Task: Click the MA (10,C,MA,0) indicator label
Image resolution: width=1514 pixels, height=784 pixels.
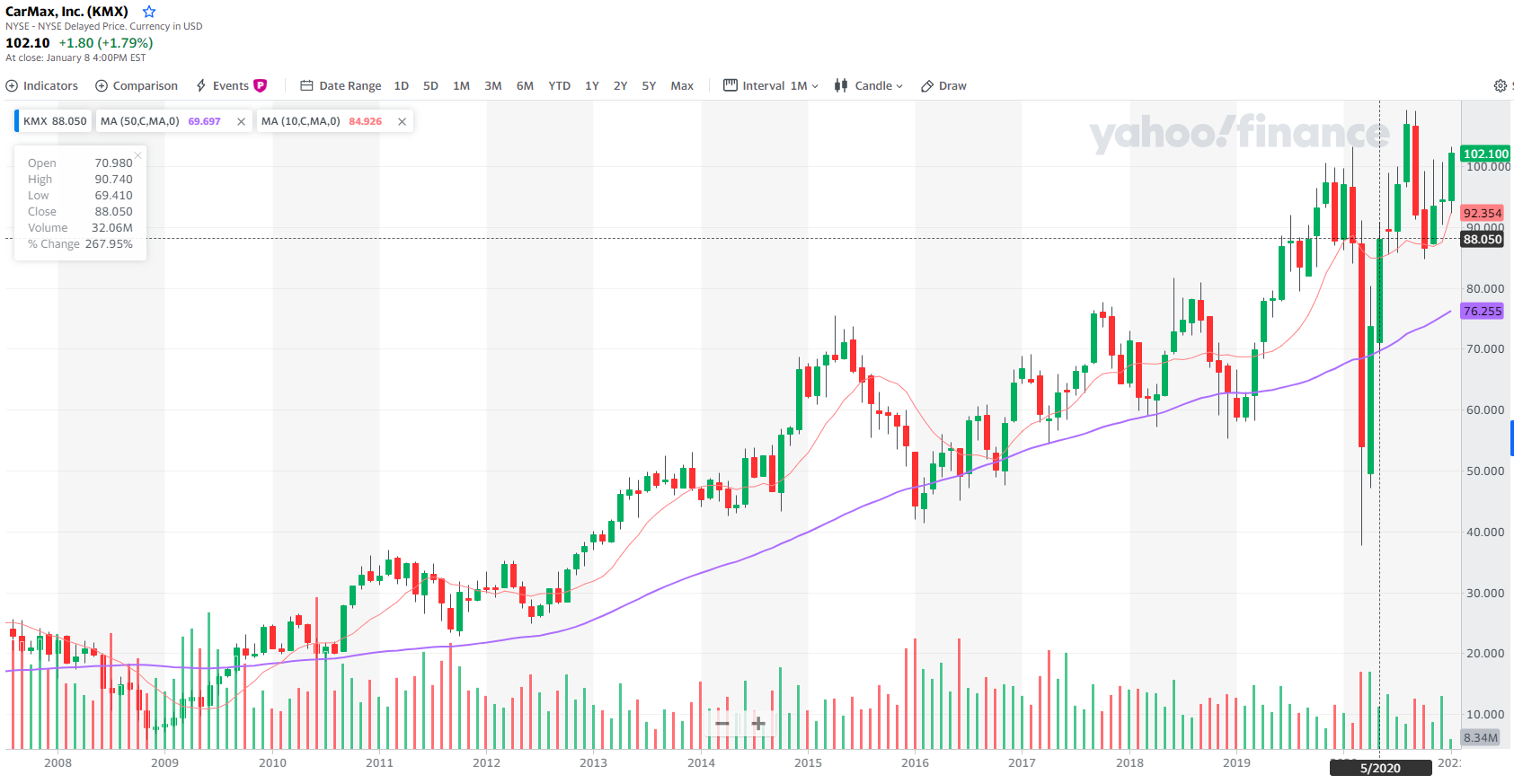Action: [x=301, y=121]
